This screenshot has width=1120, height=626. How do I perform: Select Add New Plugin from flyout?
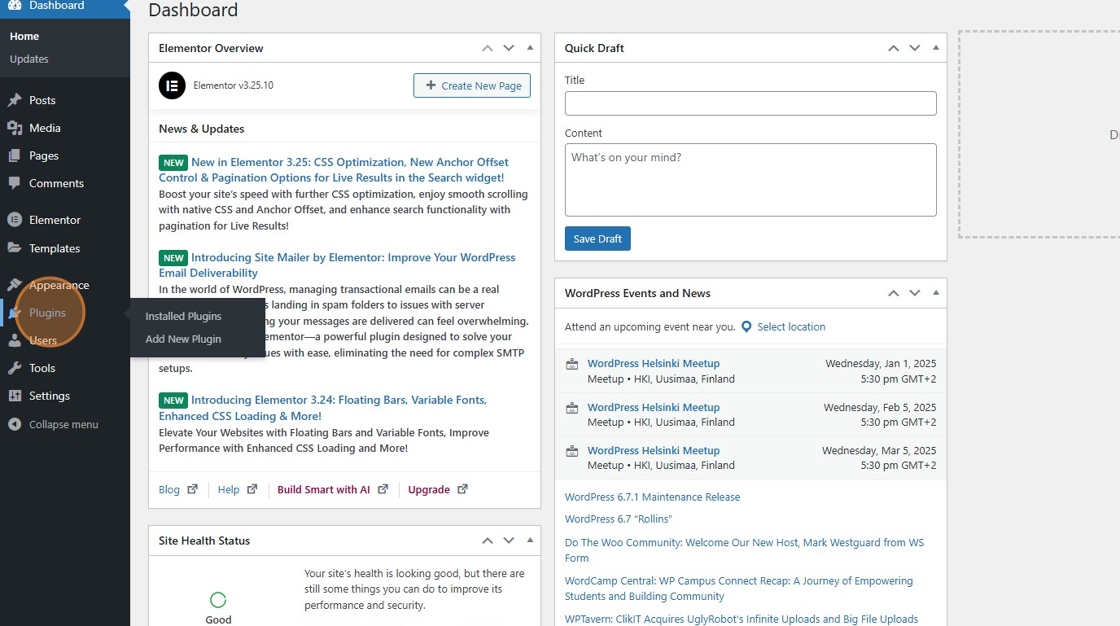(x=184, y=339)
